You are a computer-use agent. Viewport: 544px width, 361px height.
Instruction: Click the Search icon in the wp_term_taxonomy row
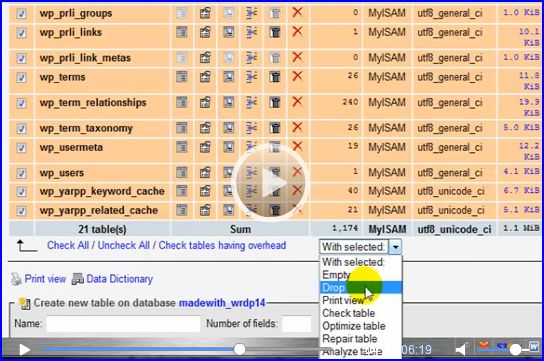[x=228, y=128]
